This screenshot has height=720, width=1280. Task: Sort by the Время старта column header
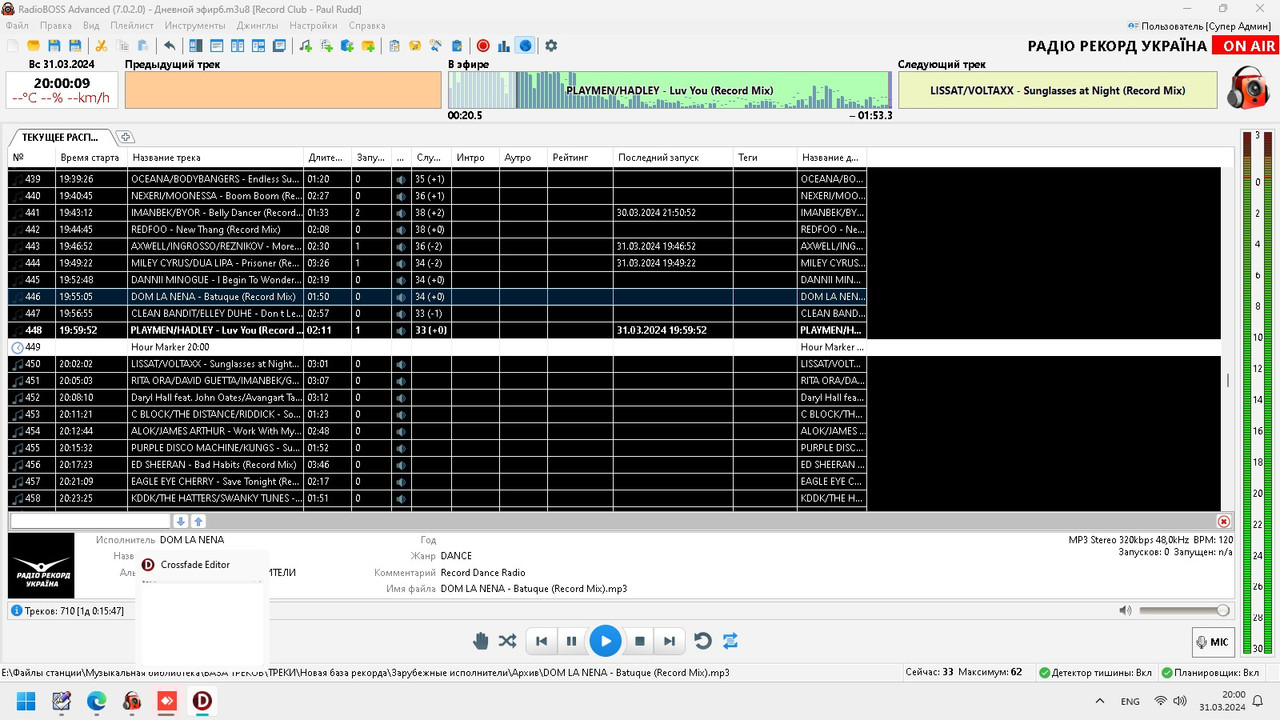[x=90, y=157]
